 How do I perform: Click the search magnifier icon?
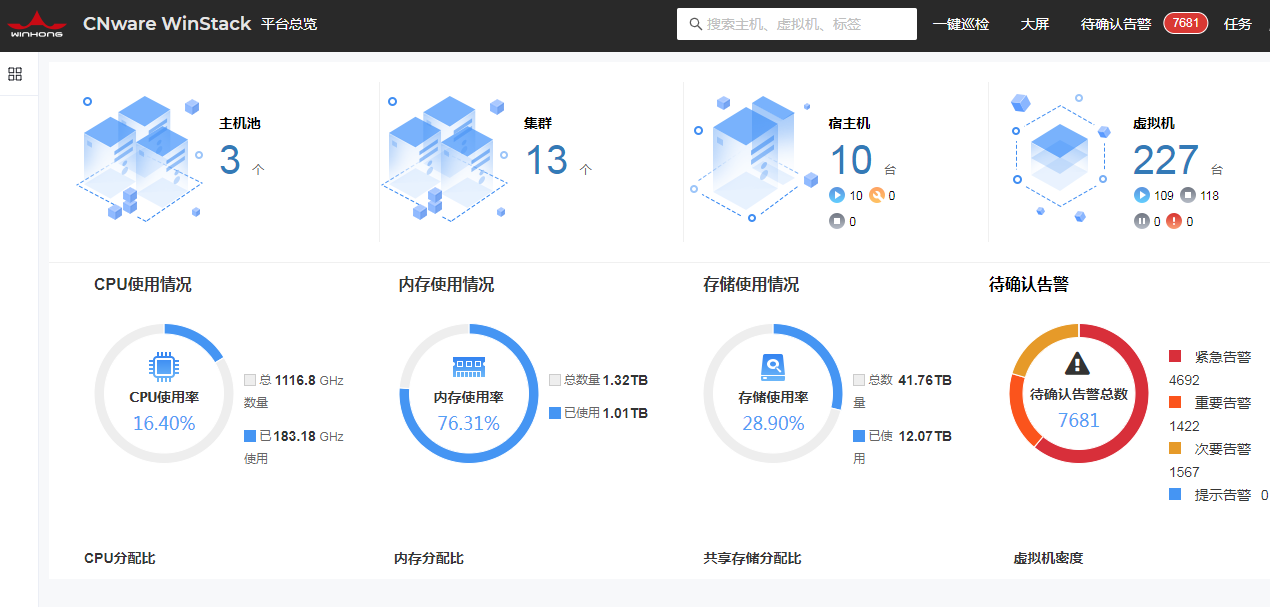pyautogui.click(x=695, y=24)
